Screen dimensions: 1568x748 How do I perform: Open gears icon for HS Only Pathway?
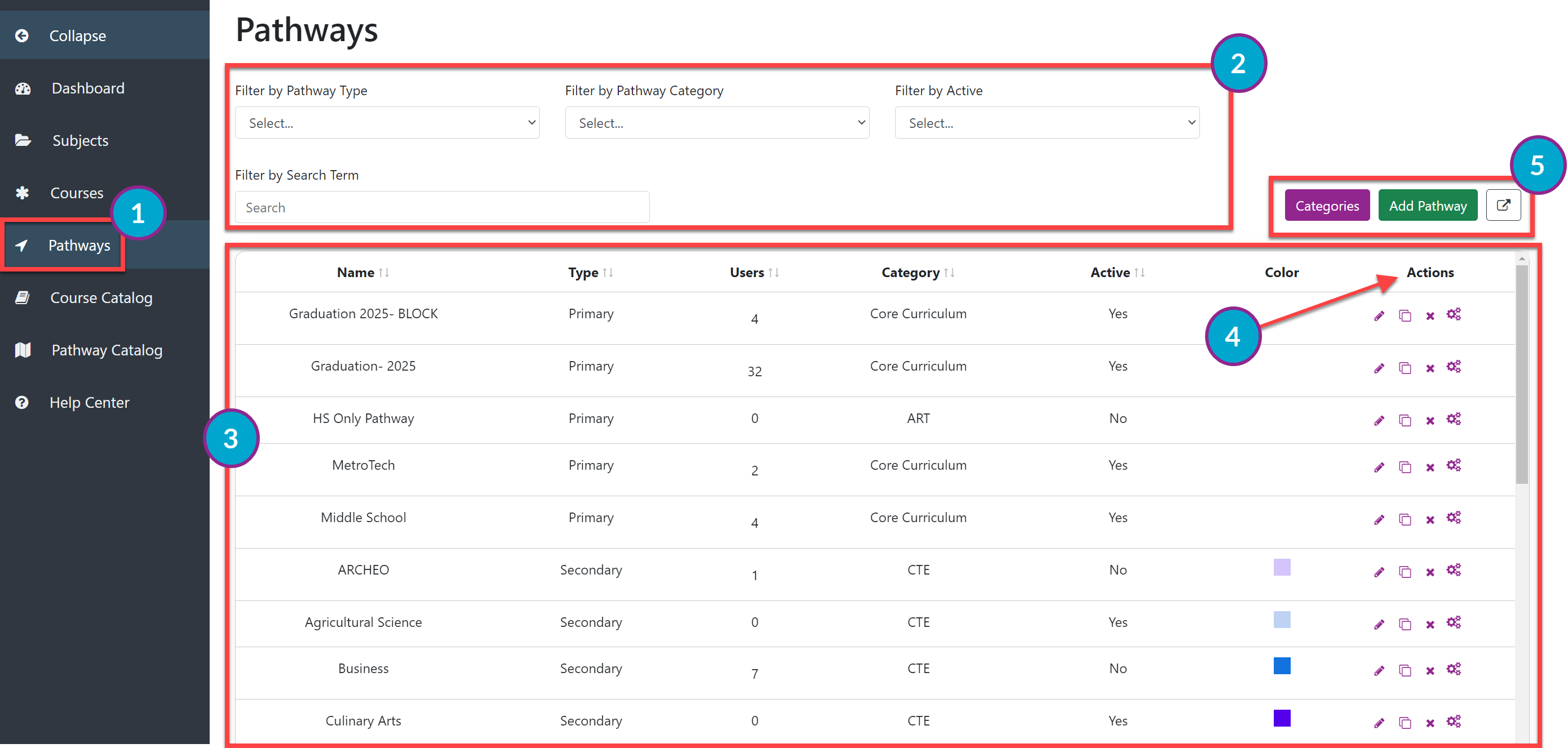(x=1454, y=419)
